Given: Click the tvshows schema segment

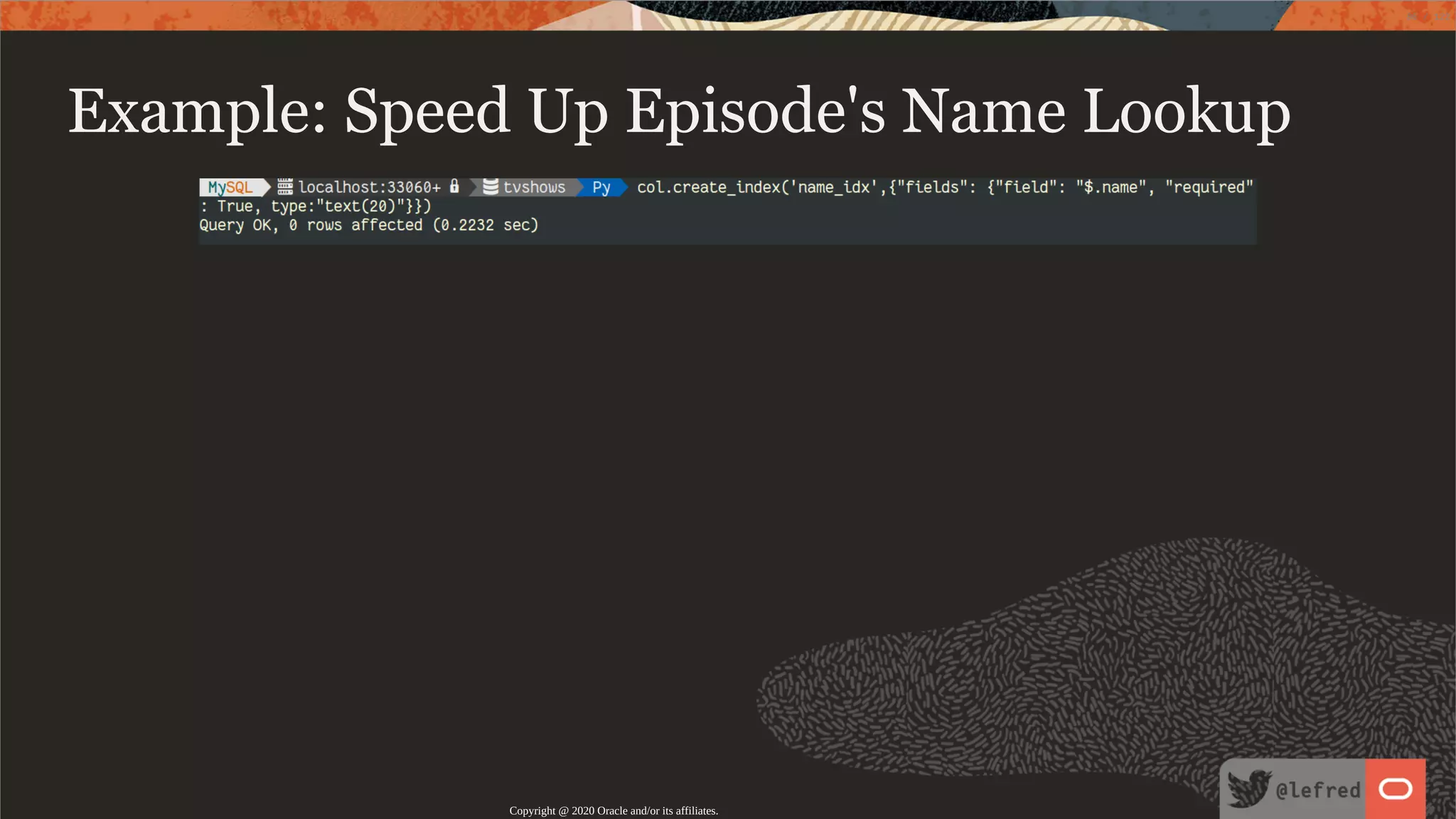Looking at the screenshot, I should click(534, 188).
